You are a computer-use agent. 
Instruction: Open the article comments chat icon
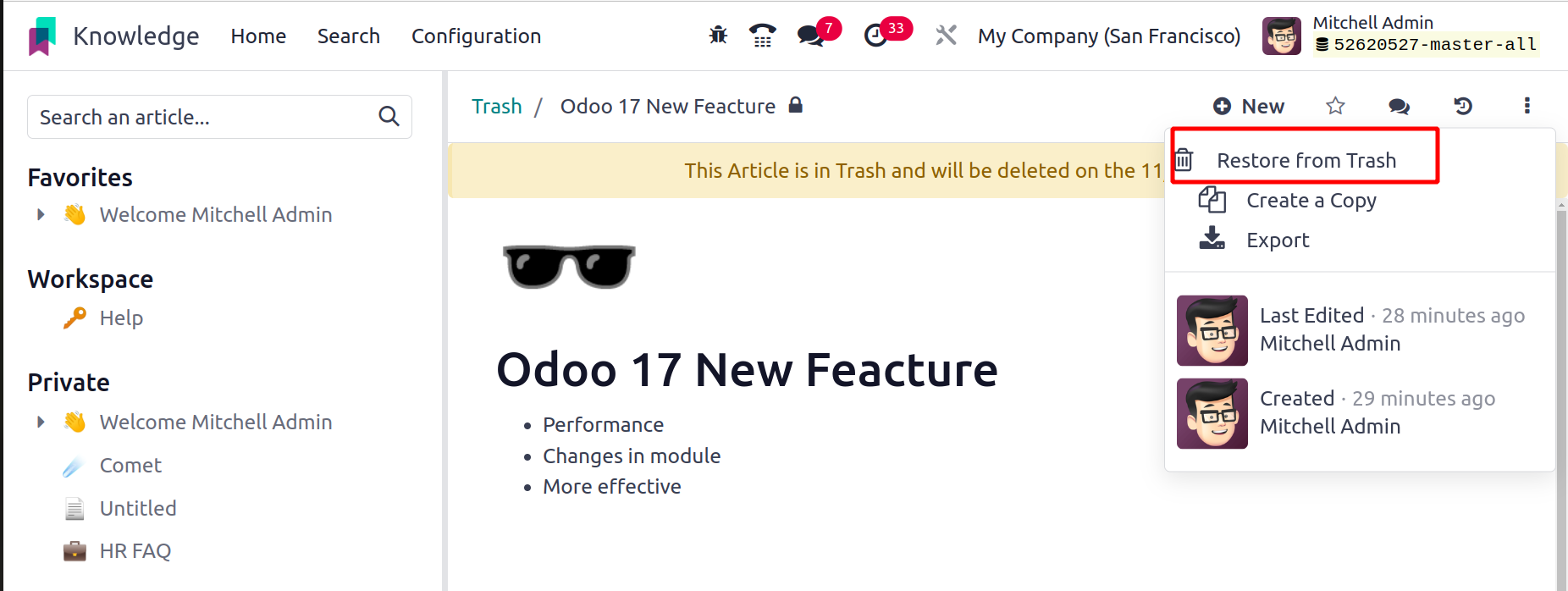1399,106
